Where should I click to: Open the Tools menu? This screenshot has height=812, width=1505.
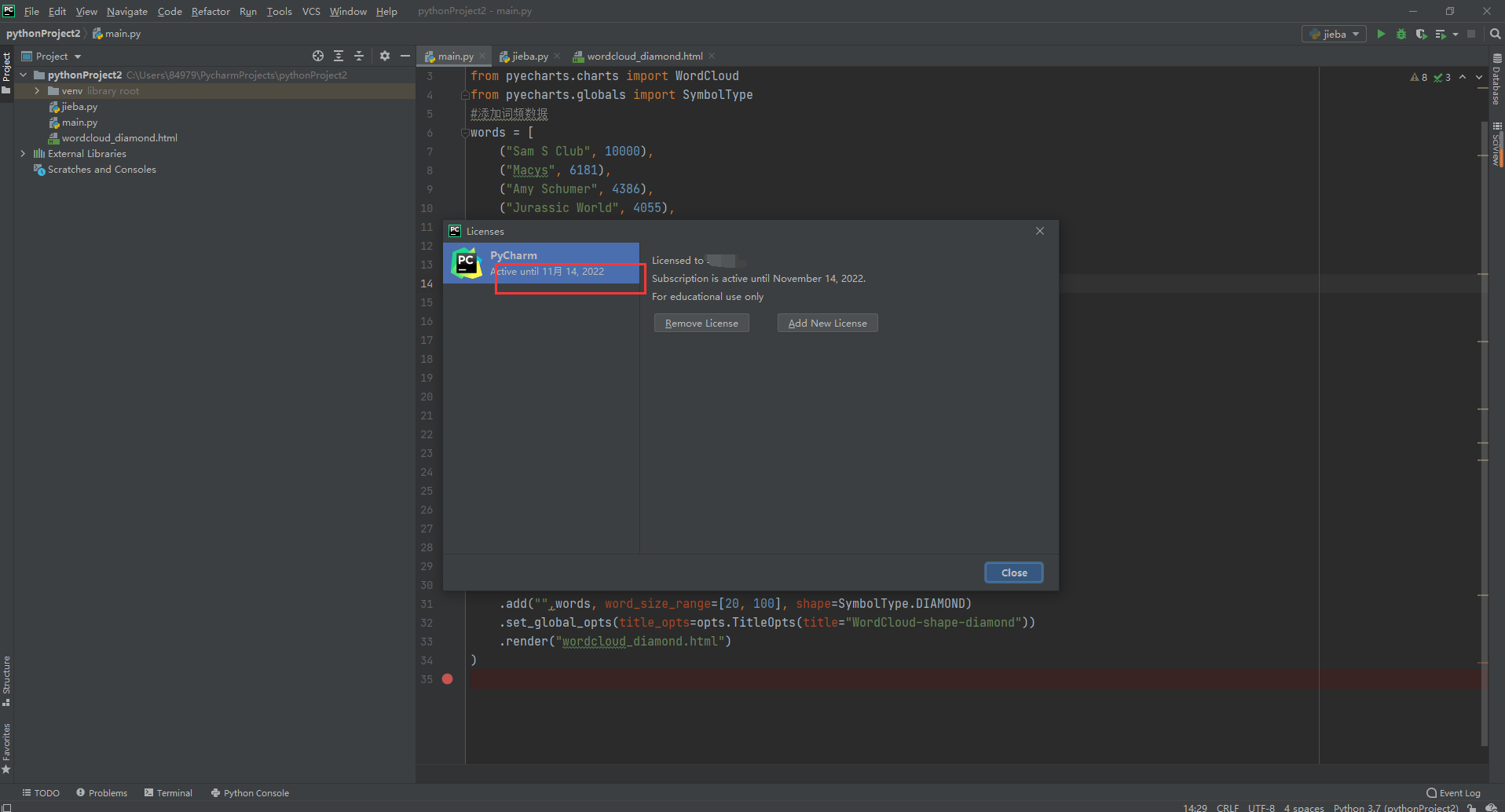pyautogui.click(x=279, y=11)
